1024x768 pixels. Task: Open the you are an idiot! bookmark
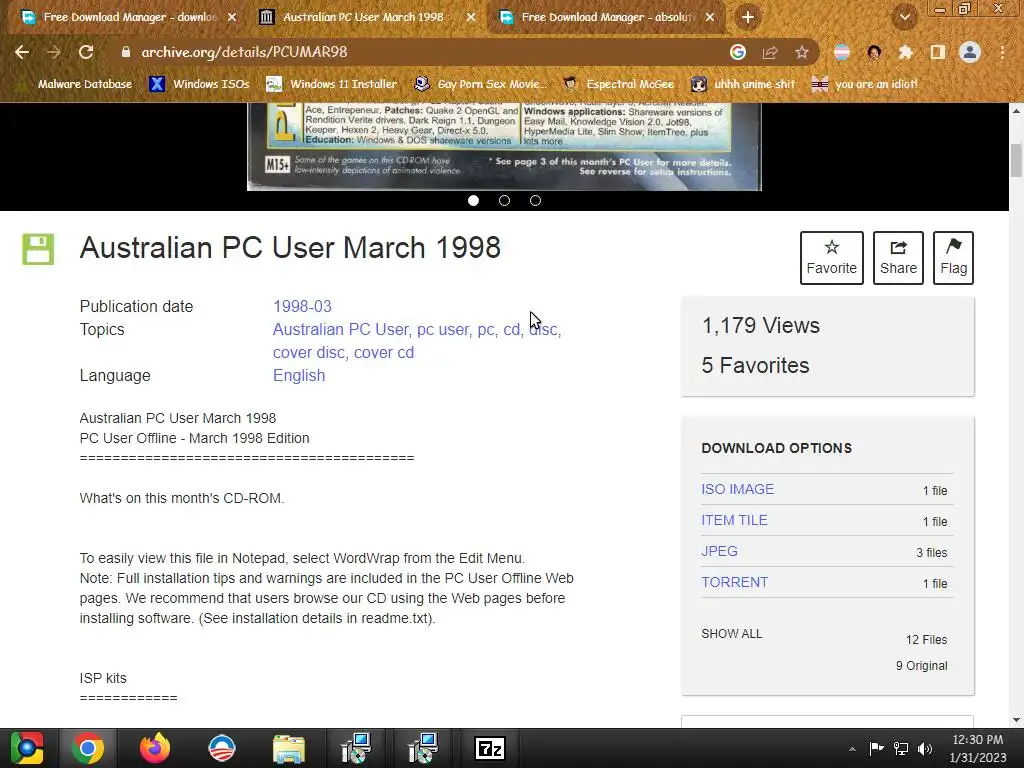coord(865,84)
